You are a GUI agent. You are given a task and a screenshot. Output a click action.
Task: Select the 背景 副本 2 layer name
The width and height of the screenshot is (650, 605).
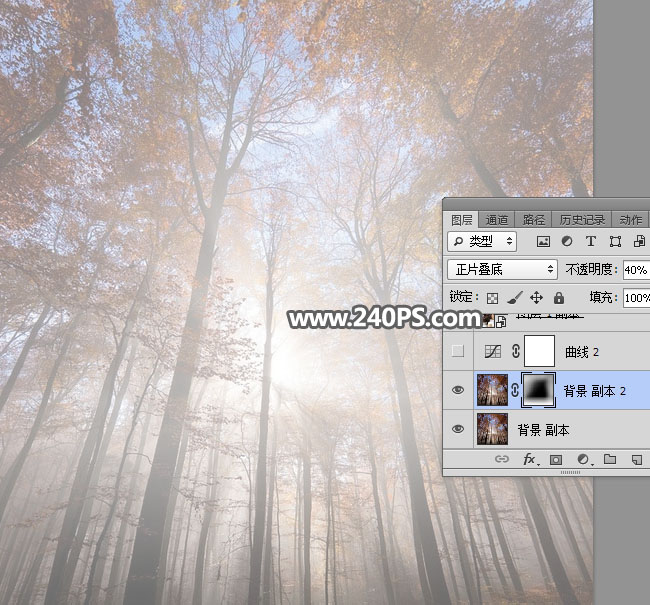594,391
